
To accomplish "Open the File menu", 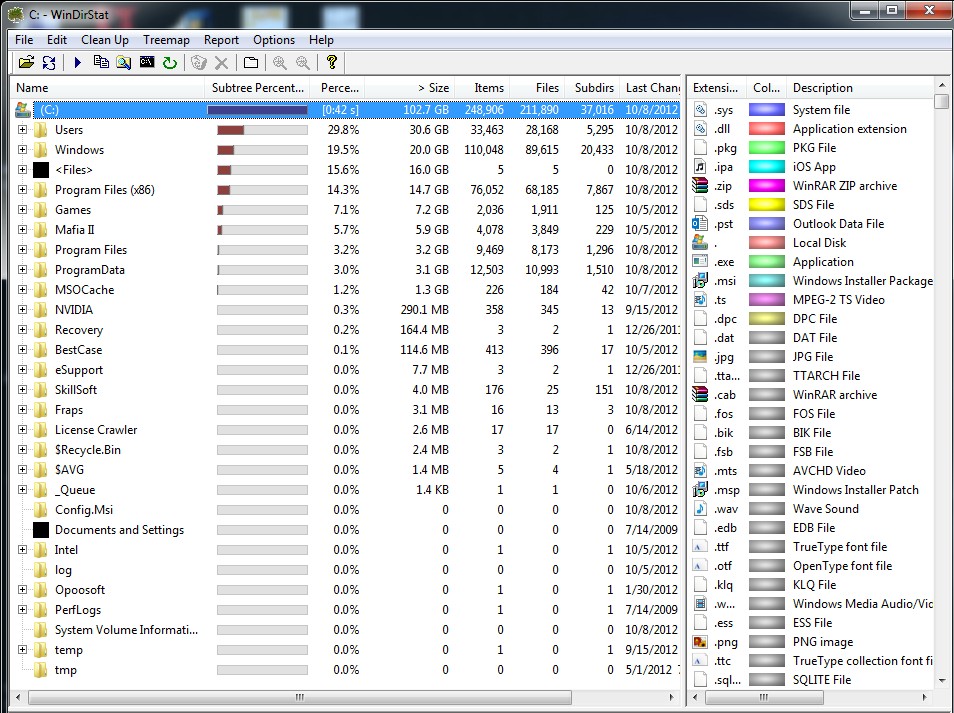I will [x=24, y=40].
